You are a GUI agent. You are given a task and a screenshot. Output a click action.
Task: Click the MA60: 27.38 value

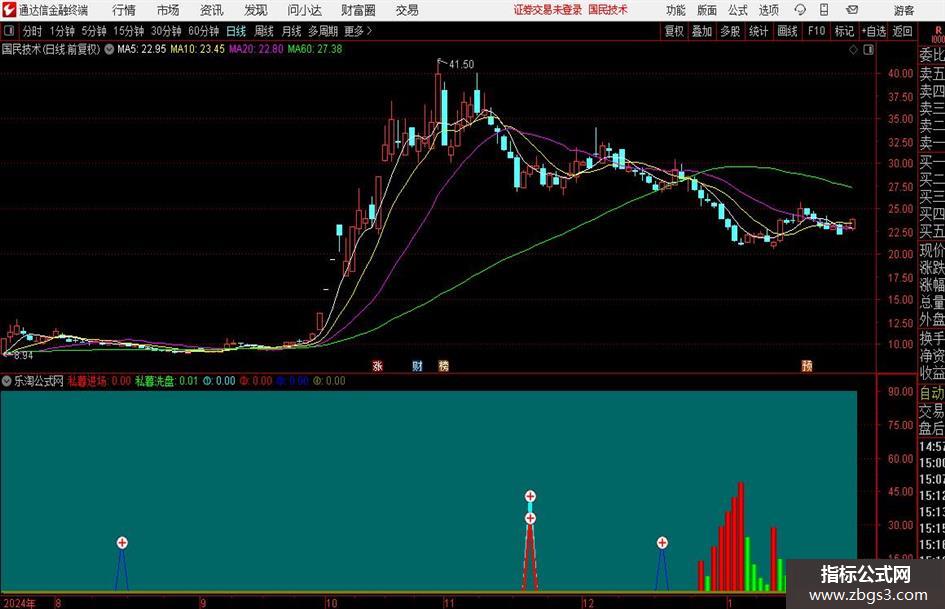coord(315,49)
